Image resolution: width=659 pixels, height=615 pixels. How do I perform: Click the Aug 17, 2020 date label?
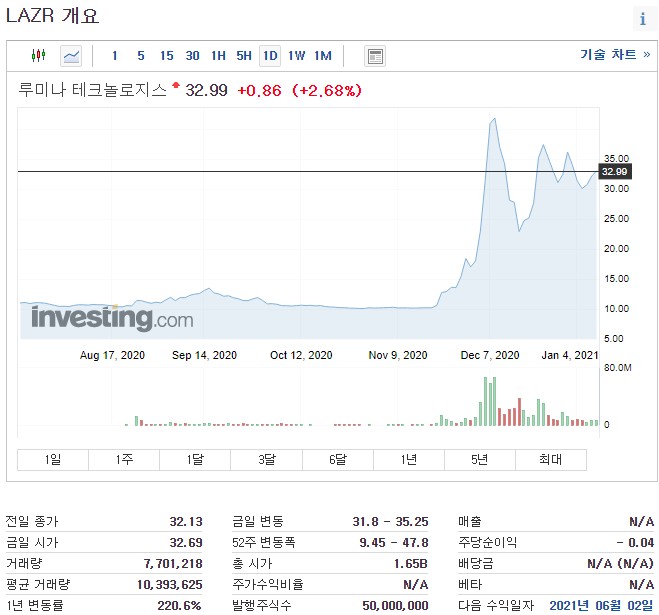[112, 355]
